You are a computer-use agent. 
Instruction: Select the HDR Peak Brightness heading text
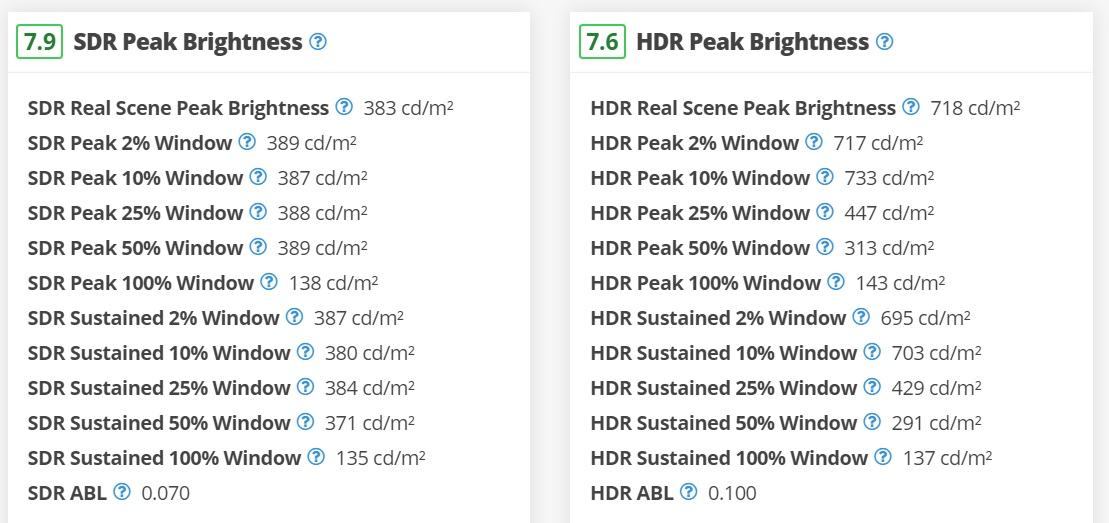753,42
